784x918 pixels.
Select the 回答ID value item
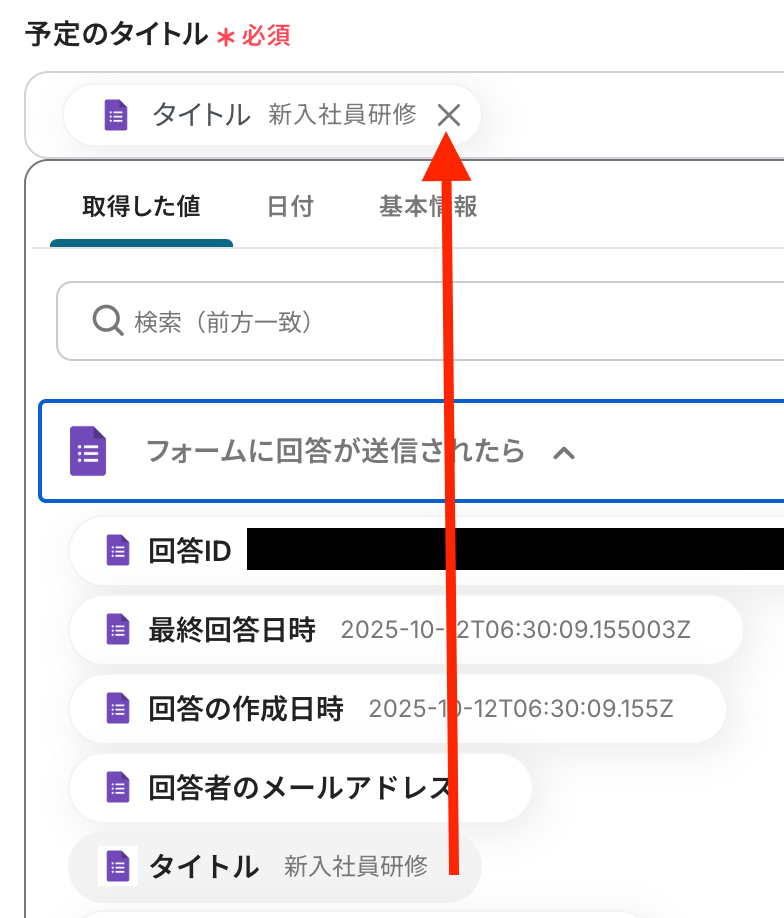click(x=427, y=550)
